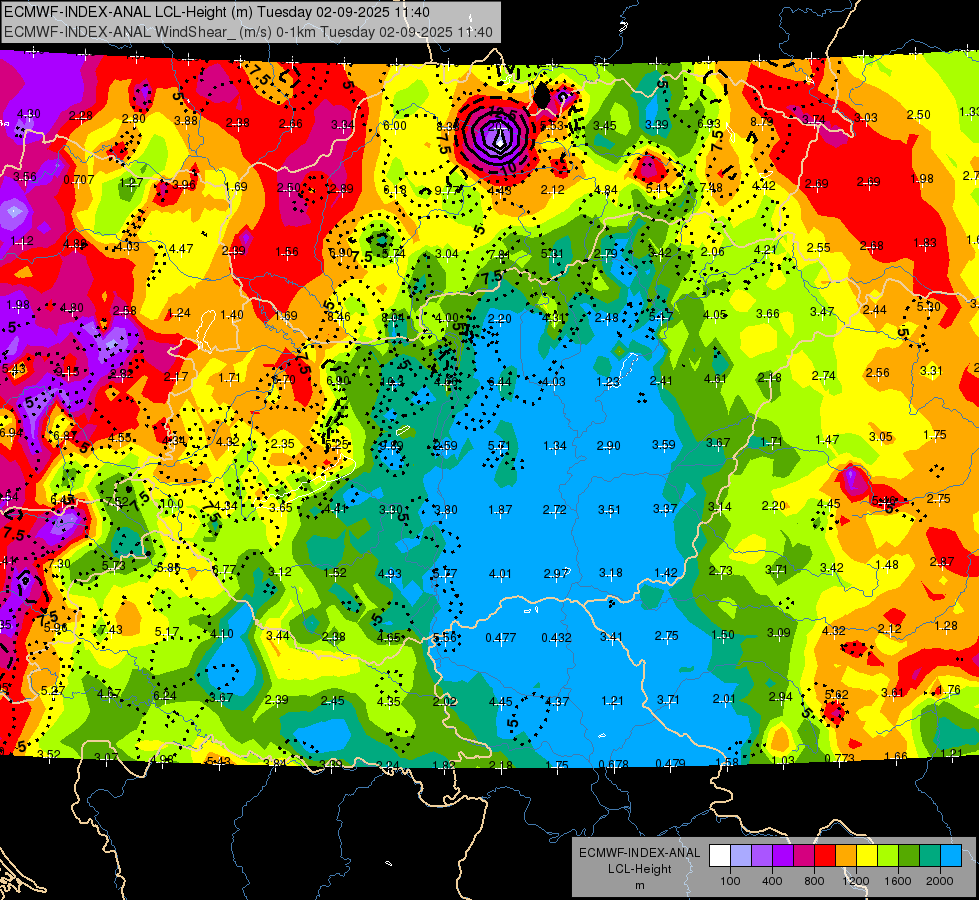Click the wind shear value 7.30
The height and width of the screenshot is (900, 979).
click(59, 563)
